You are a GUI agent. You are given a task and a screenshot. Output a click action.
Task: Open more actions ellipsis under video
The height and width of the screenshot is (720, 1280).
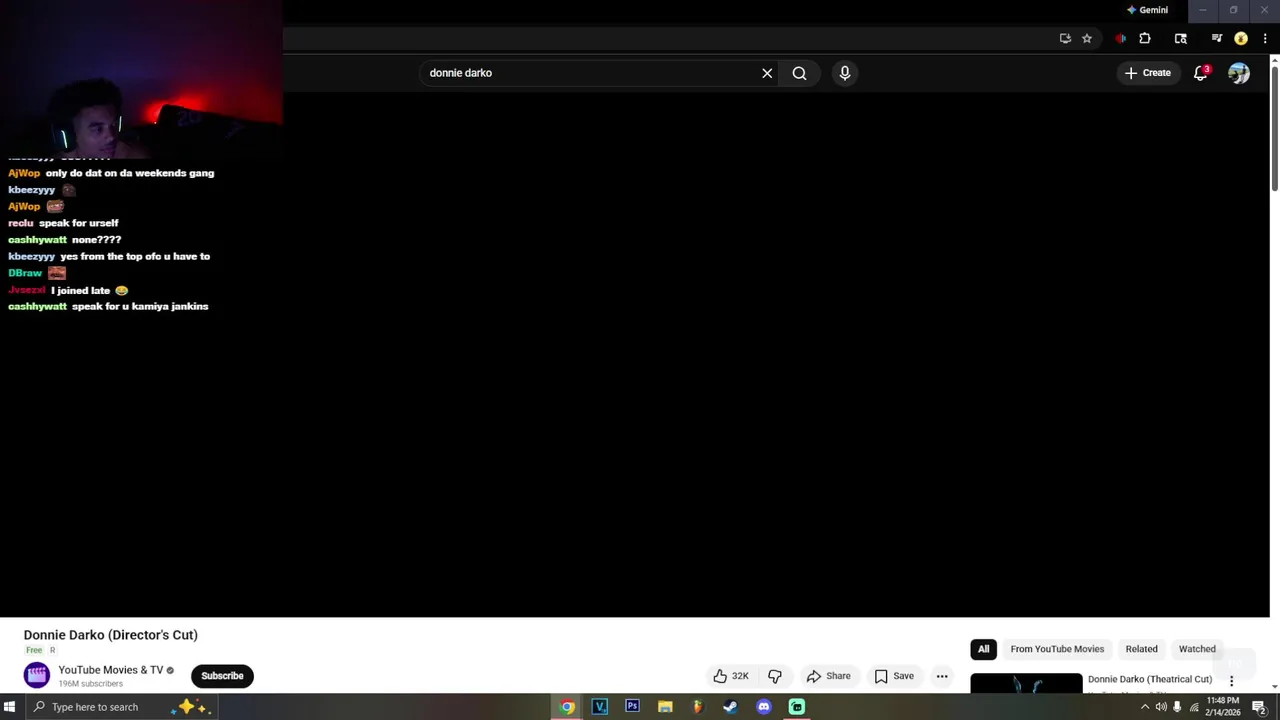942,676
